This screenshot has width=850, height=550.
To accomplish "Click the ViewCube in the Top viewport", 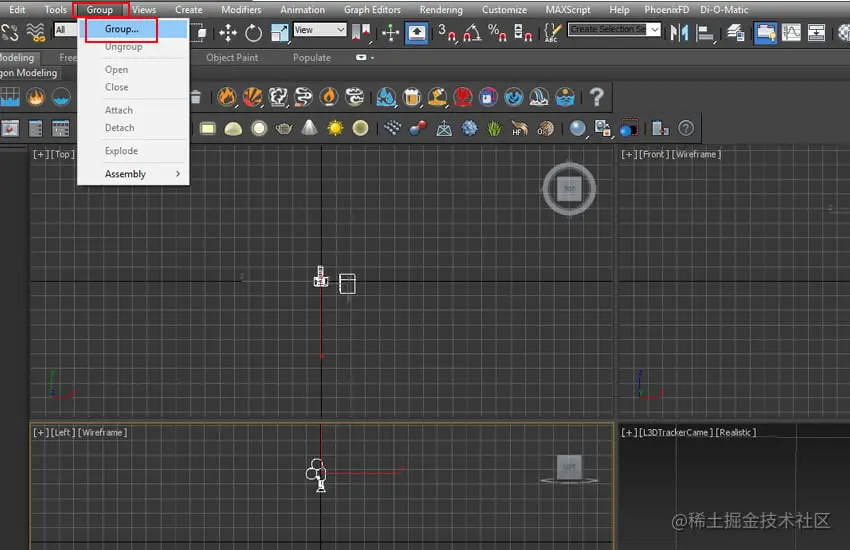I will point(569,189).
